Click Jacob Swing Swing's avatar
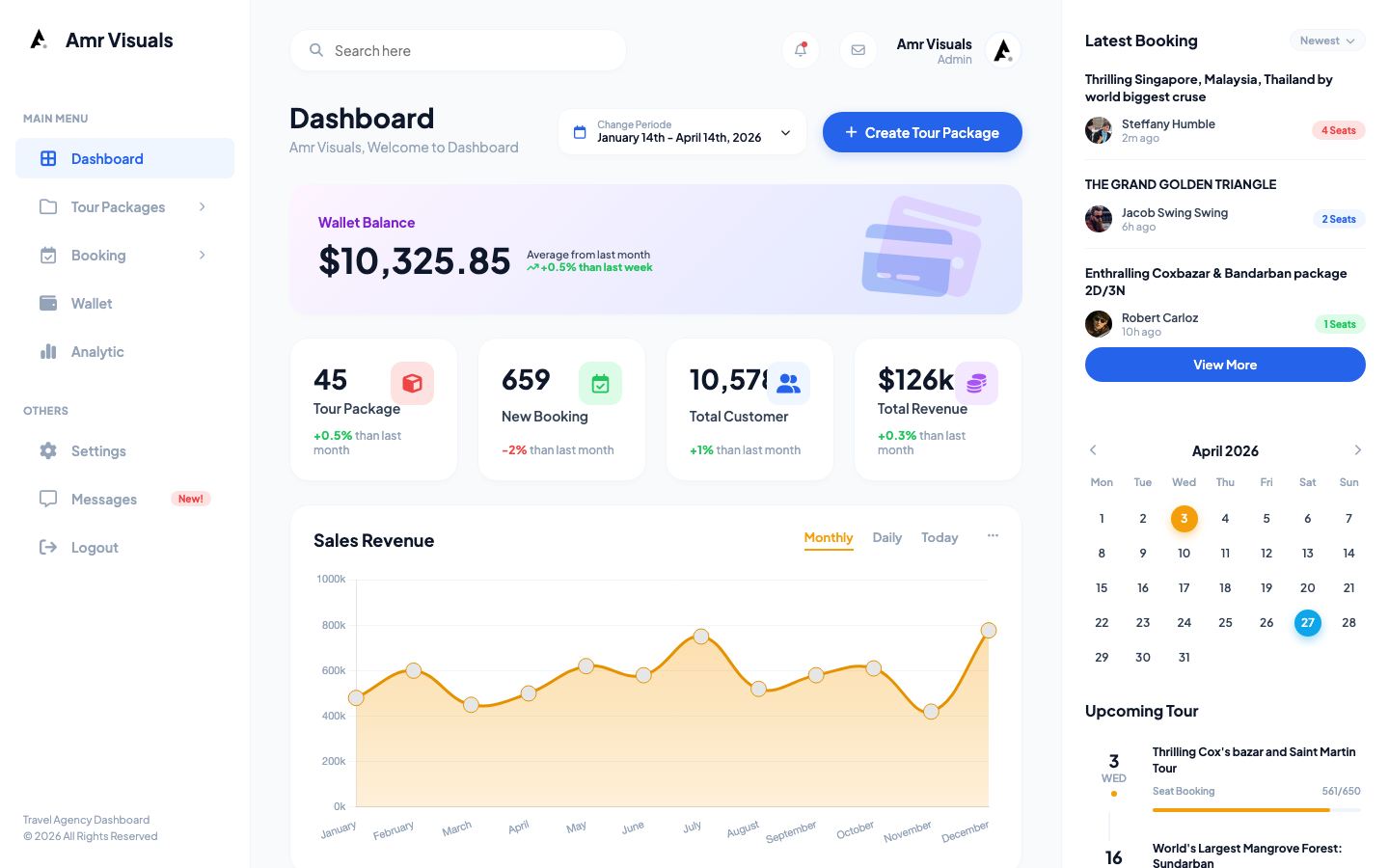Viewport: 1389px width, 868px height. click(x=1099, y=219)
